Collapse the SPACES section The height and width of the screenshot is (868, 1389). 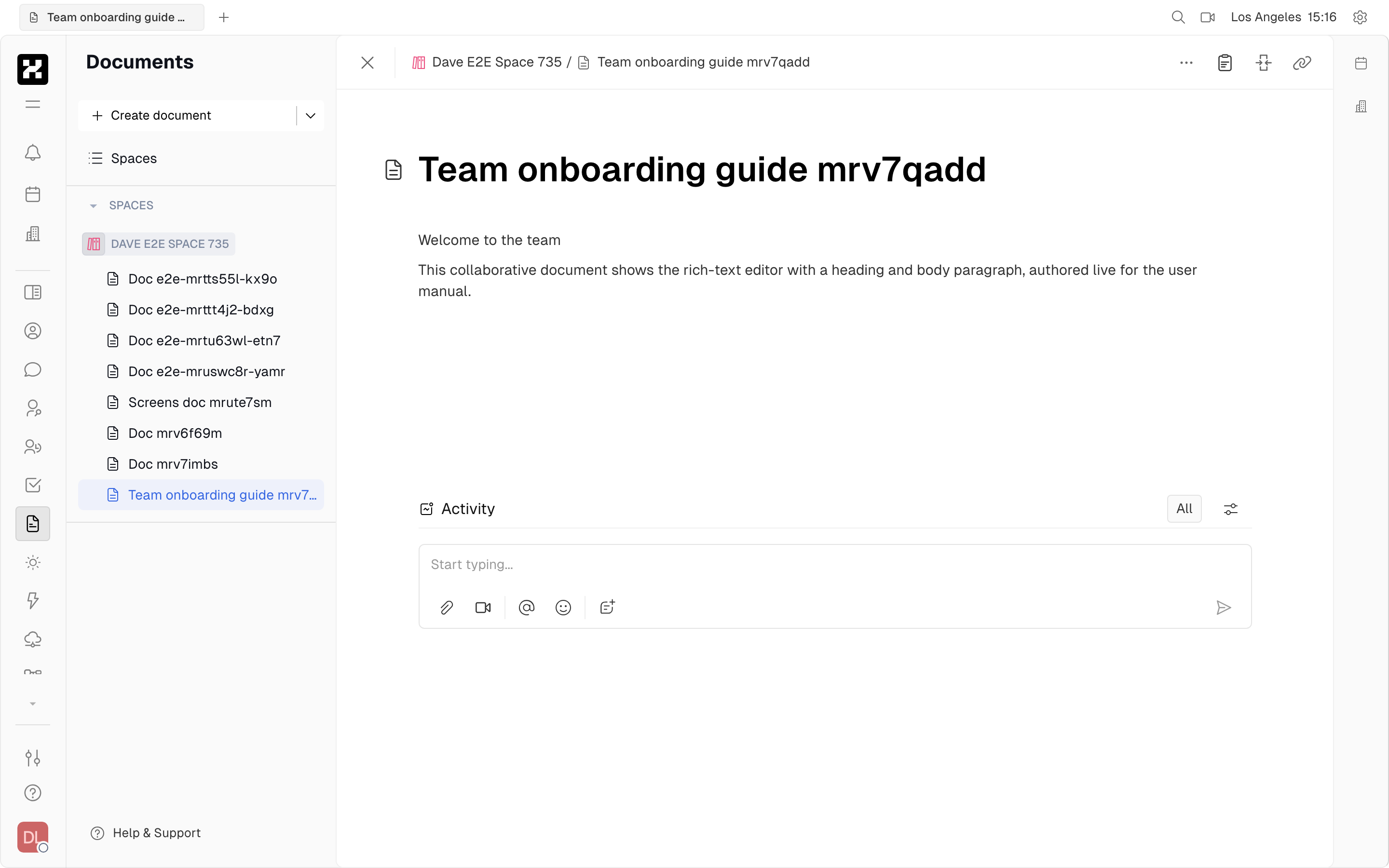click(93, 205)
